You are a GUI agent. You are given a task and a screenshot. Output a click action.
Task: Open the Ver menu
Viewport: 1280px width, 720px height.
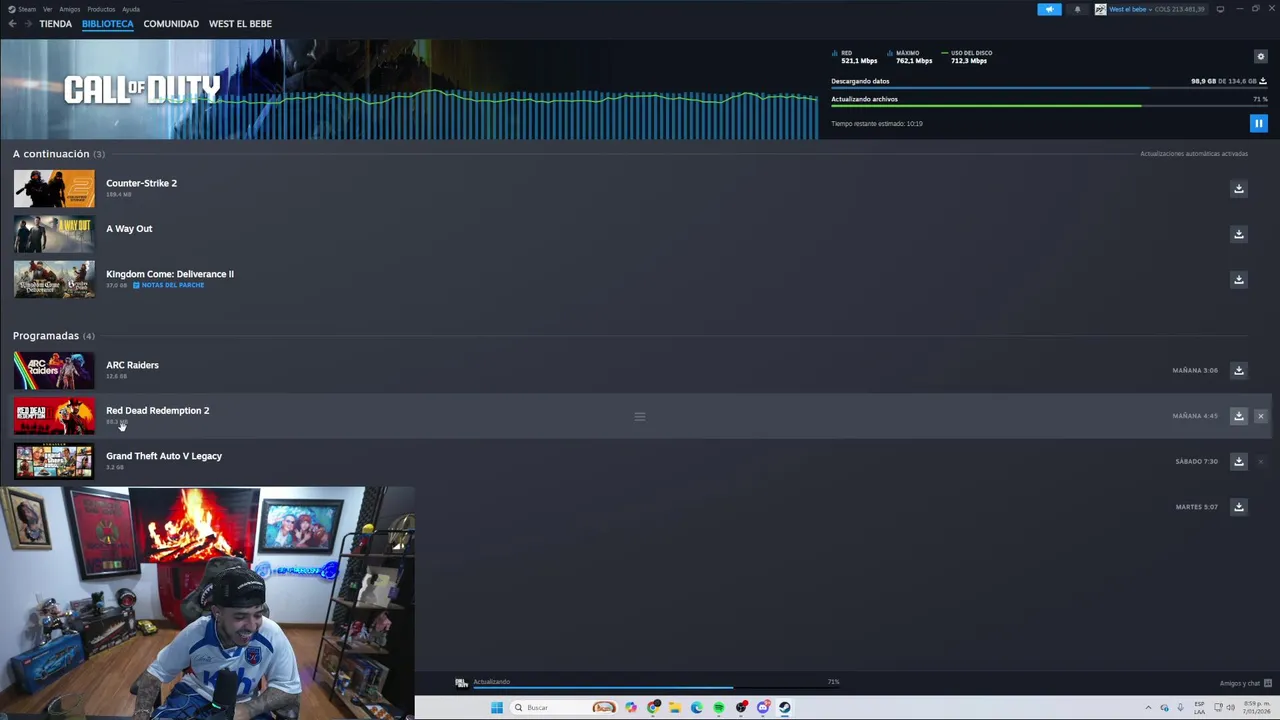point(47,9)
